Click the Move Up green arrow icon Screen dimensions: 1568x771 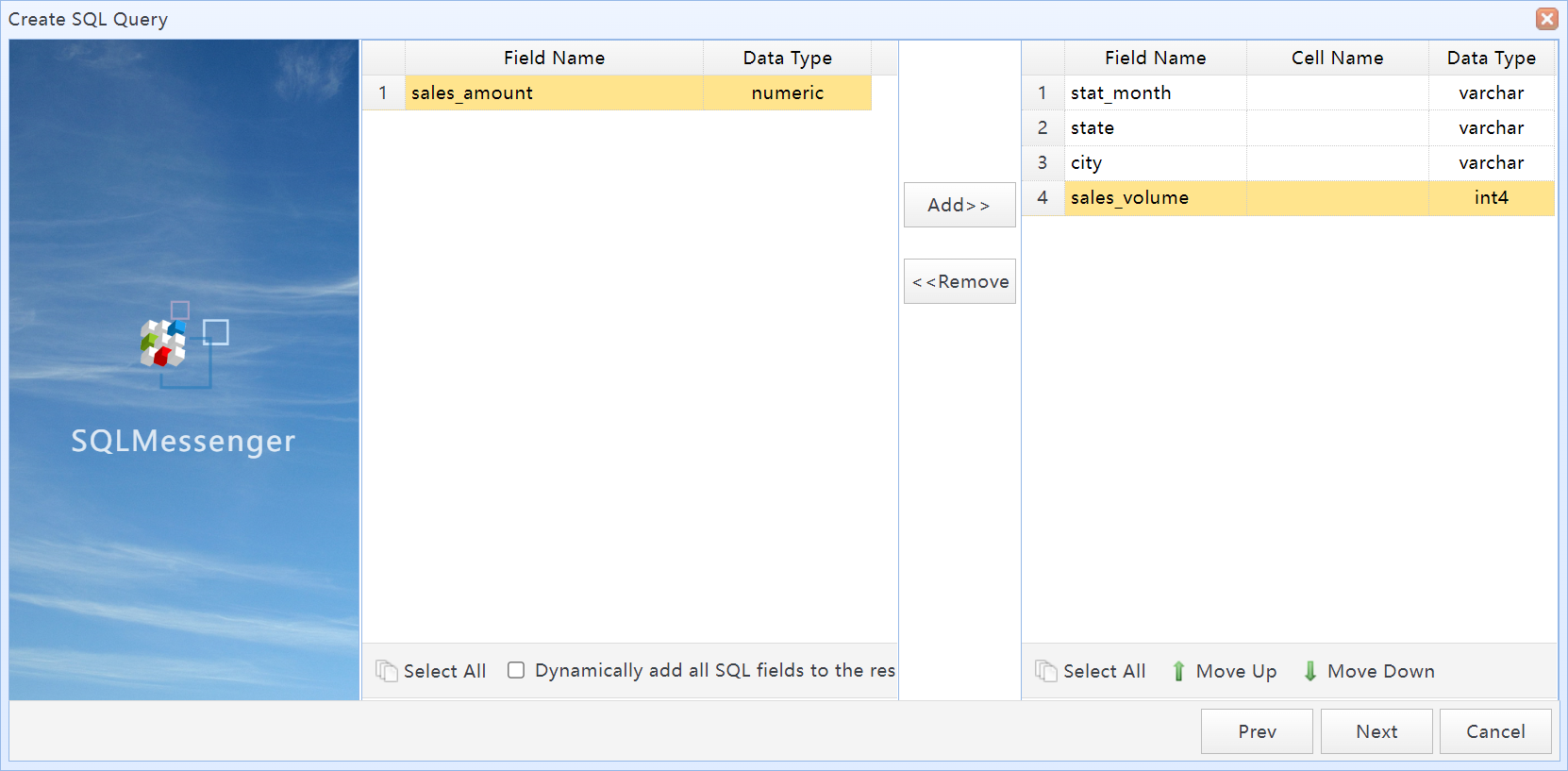[1178, 671]
